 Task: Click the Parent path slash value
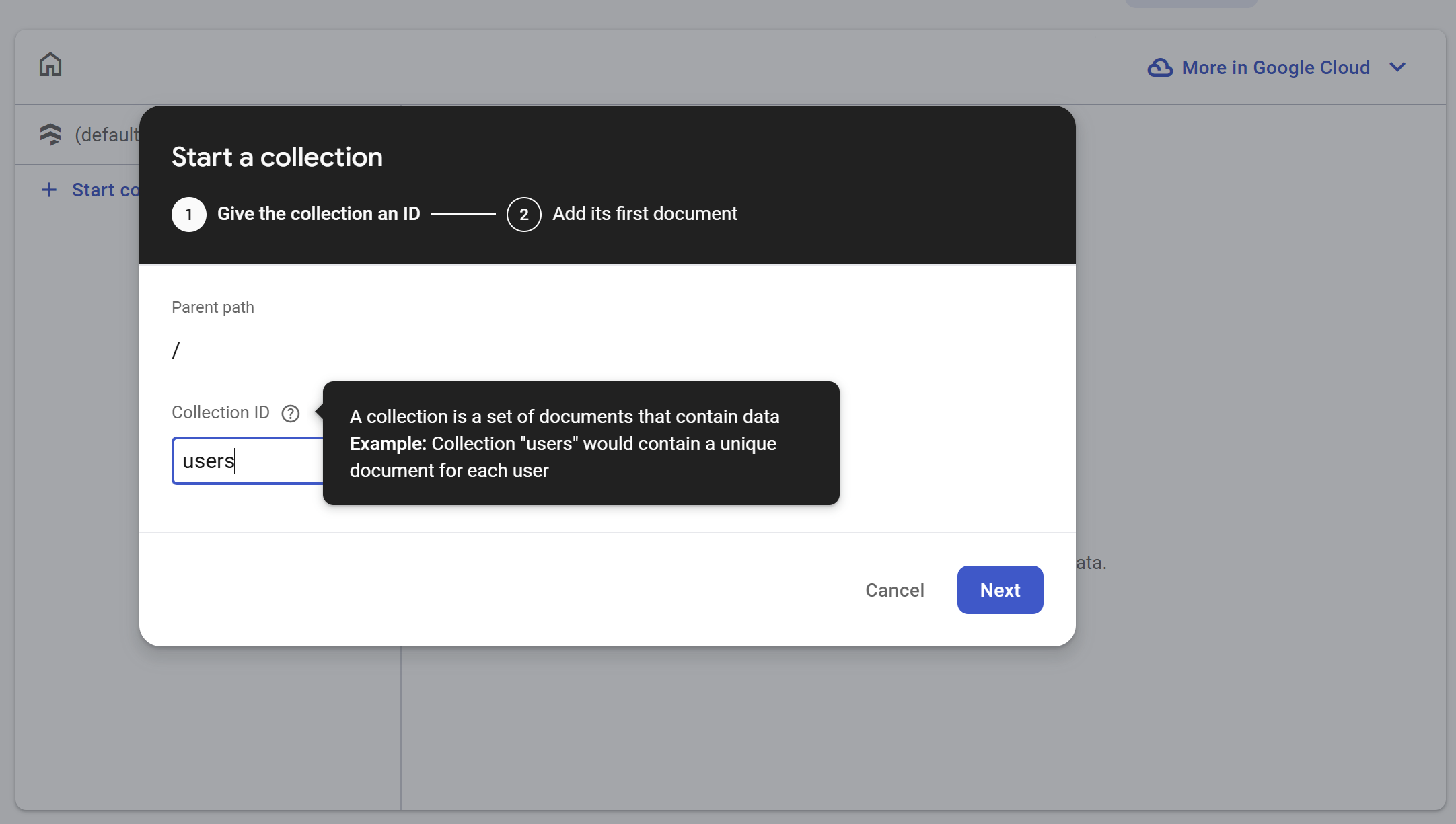[x=176, y=350]
